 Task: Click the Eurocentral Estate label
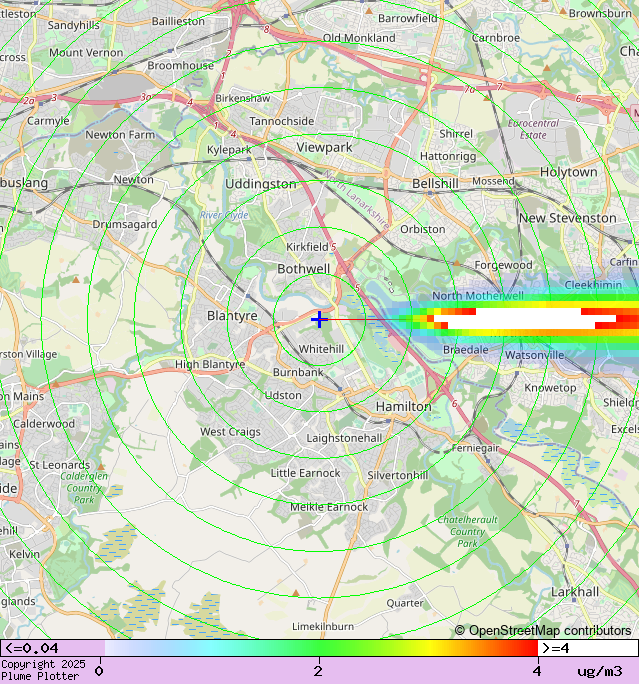(x=533, y=129)
